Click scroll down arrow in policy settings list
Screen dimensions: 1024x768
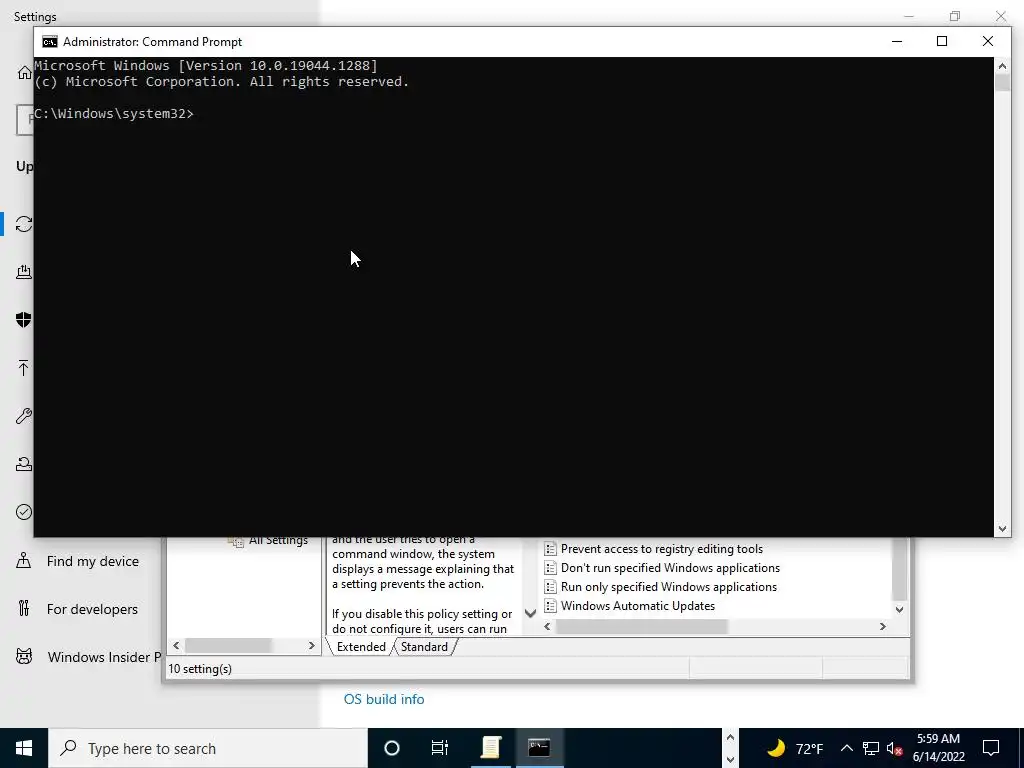pyautogui.click(x=899, y=609)
